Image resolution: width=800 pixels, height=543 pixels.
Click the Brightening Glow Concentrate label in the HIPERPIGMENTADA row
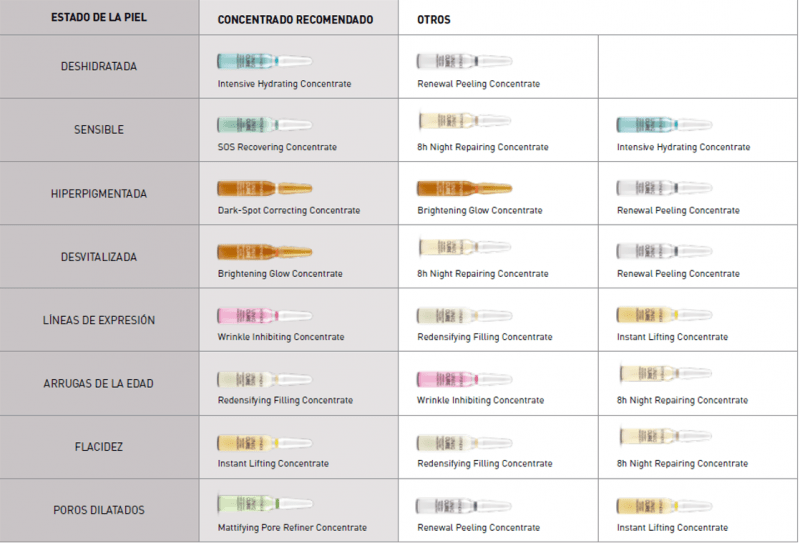tap(480, 210)
